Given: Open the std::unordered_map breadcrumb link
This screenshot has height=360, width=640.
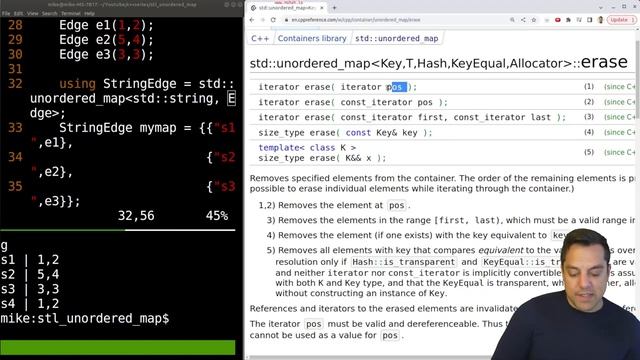Looking at the screenshot, I should pyautogui.click(x=396, y=38).
